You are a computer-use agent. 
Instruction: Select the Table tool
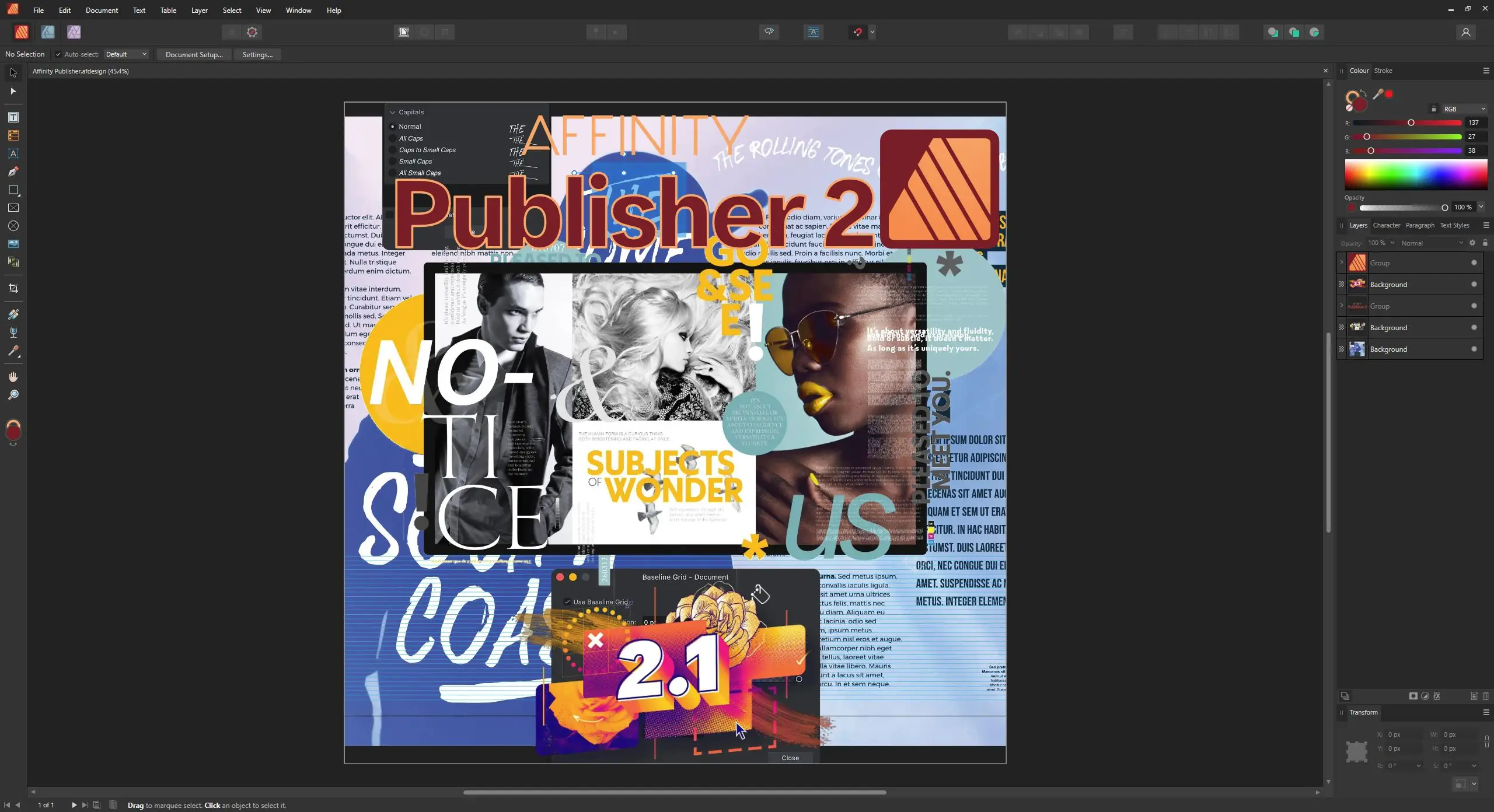pos(13,135)
